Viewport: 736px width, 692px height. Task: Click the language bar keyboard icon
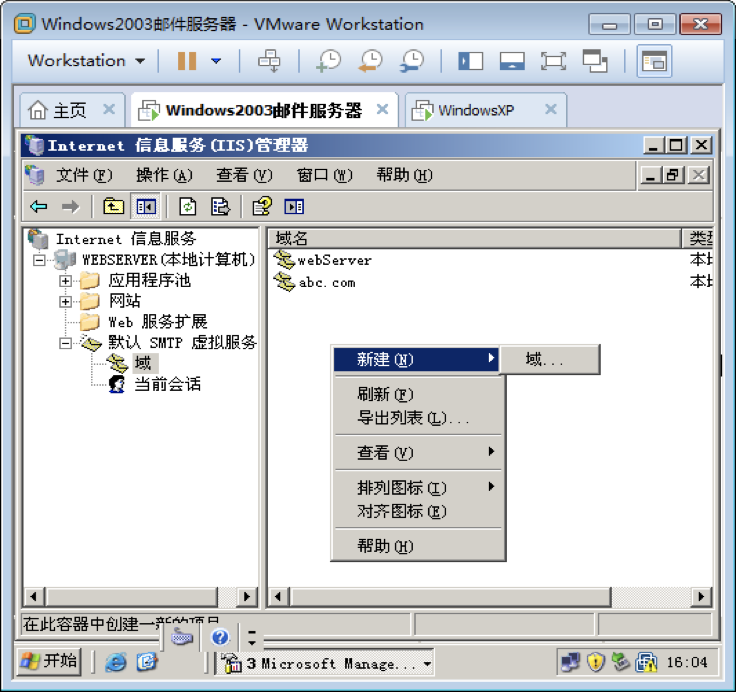point(182,638)
